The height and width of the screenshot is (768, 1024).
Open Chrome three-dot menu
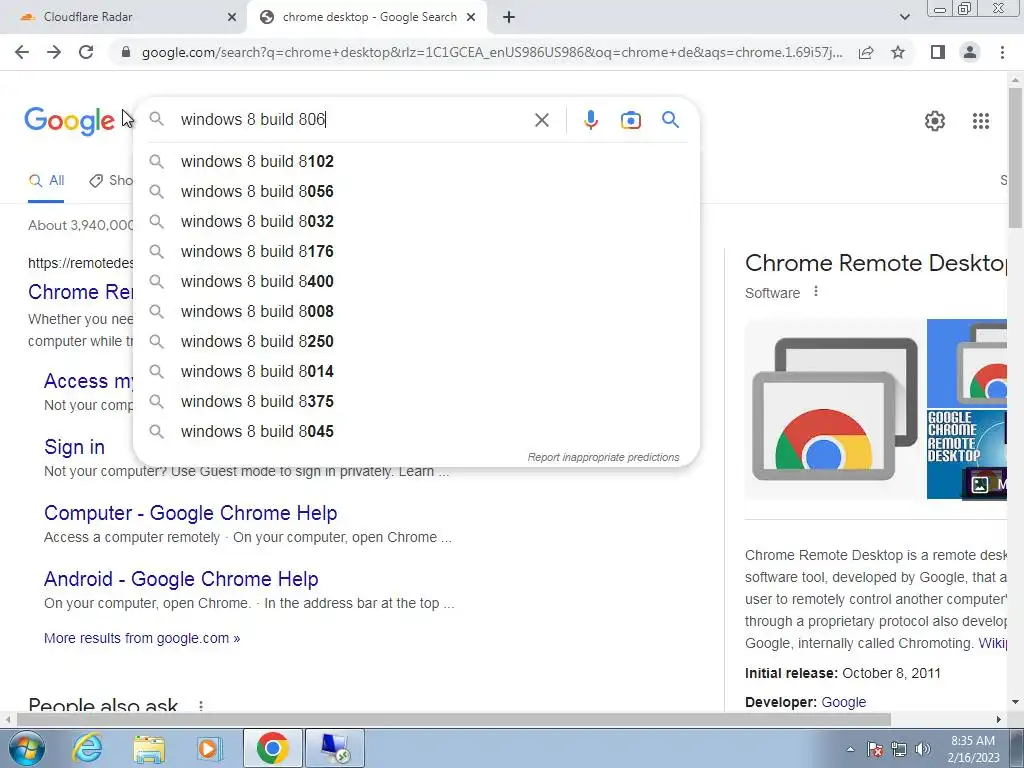click(1002, 52)
